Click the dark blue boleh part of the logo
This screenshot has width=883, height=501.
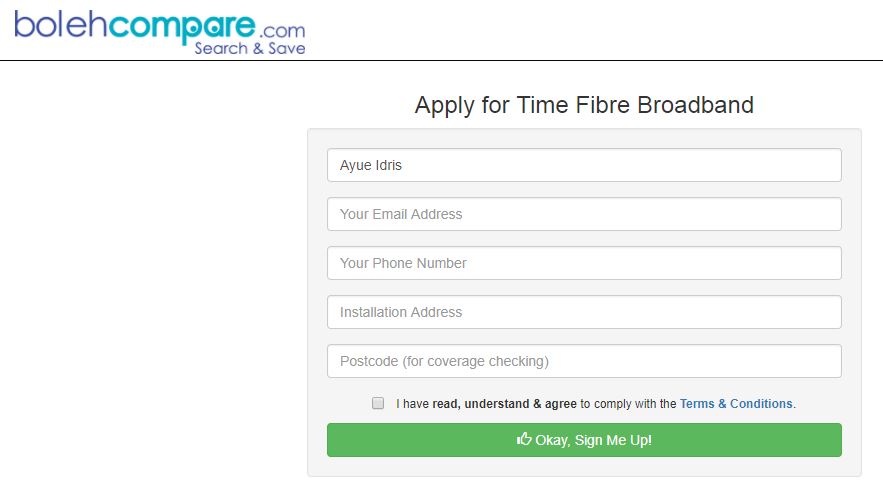[x=60, y=25]
